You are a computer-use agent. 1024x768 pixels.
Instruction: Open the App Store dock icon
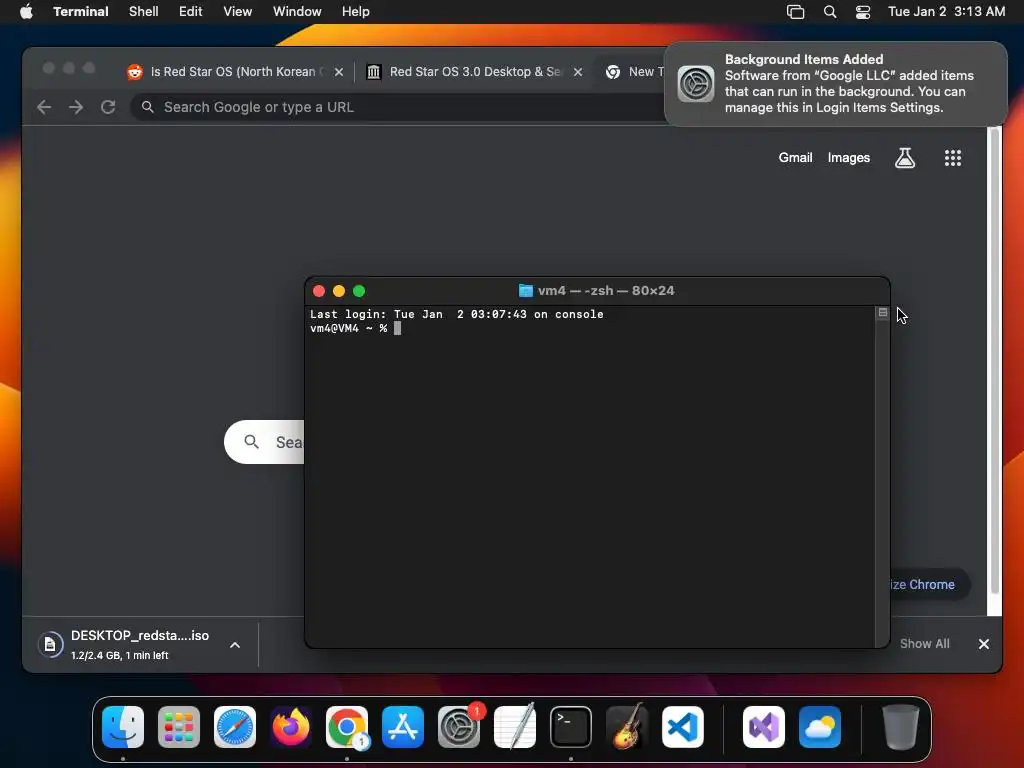click(x=403, y=727)
